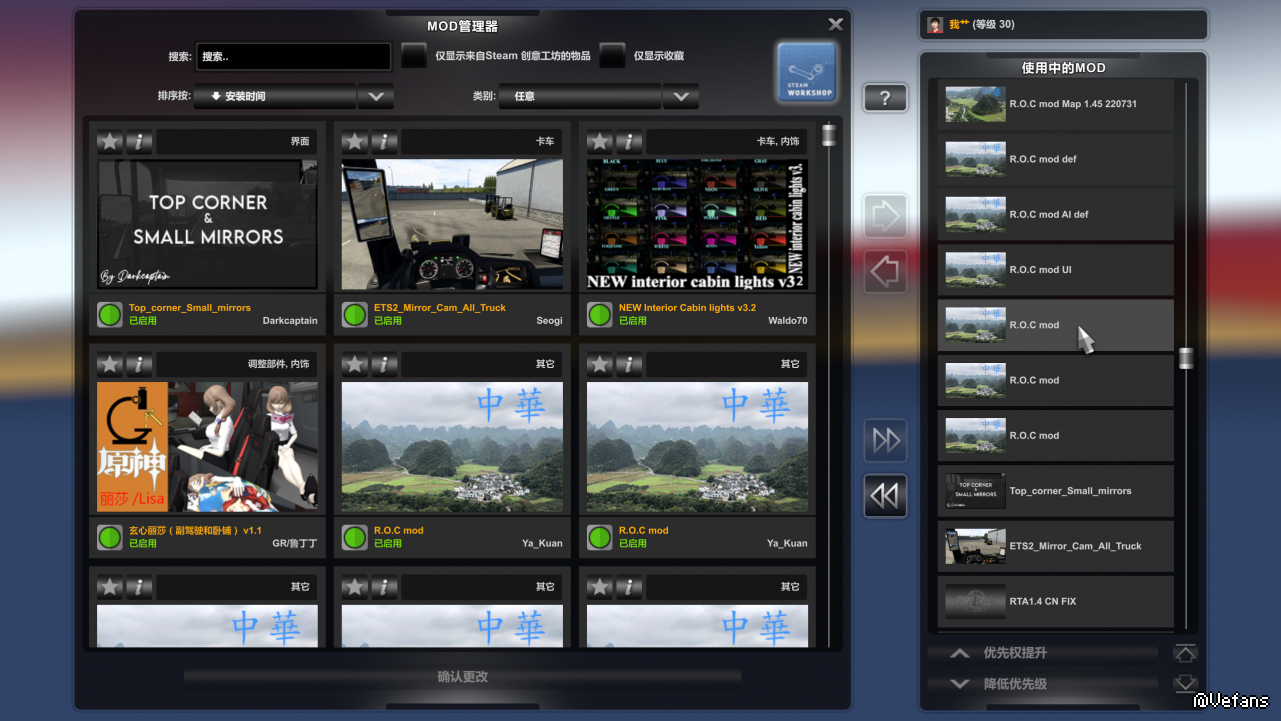
Task: Show info for the Top_corner_Small_mirrors card
Action: [x=139, y=142]
